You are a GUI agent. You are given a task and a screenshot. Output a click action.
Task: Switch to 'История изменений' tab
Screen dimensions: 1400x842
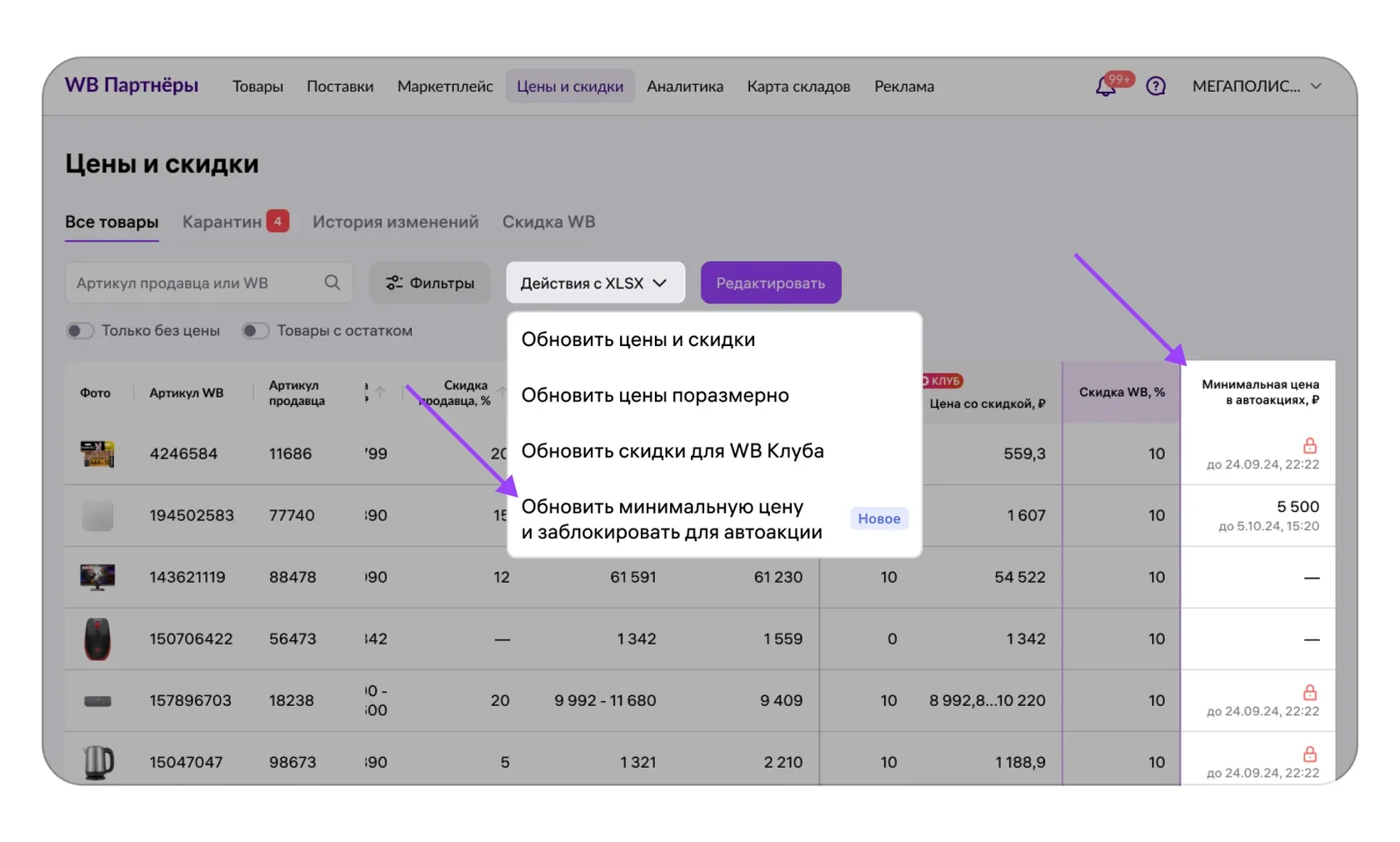[395, 222]
